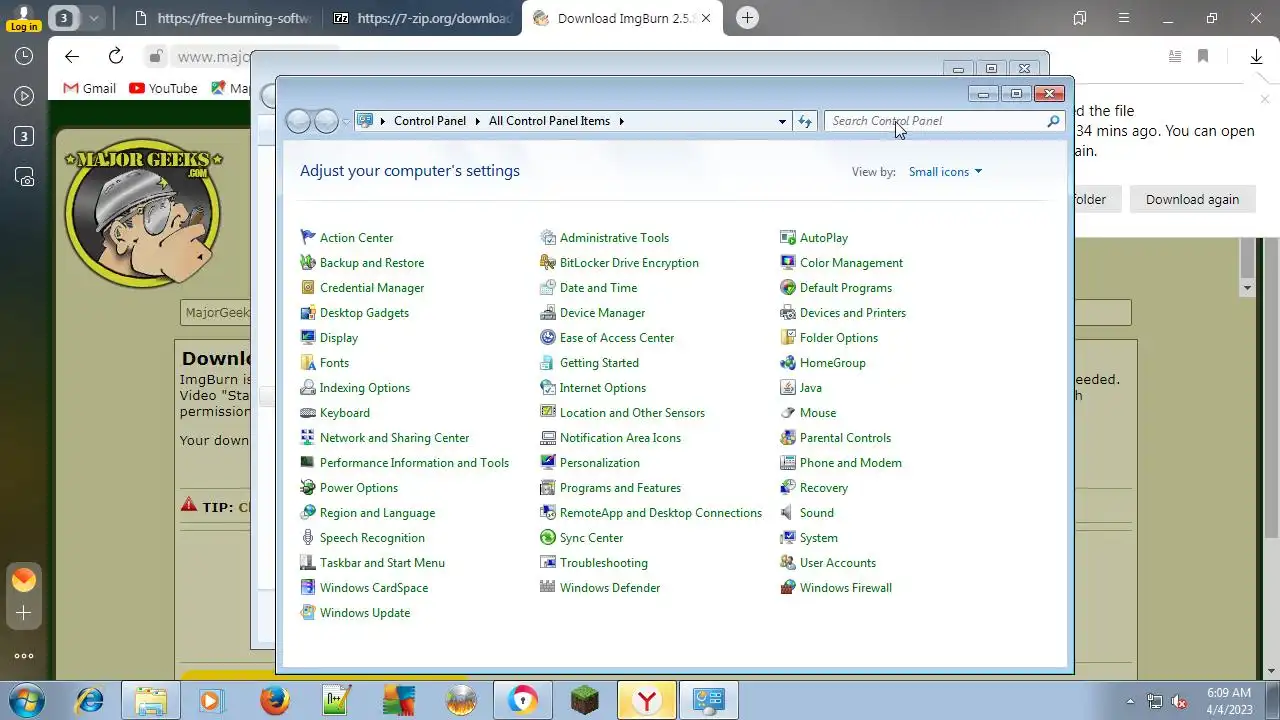Click the system tray volume icon
Screen dimensions: 1280x720
click(x=1180, y=701)
